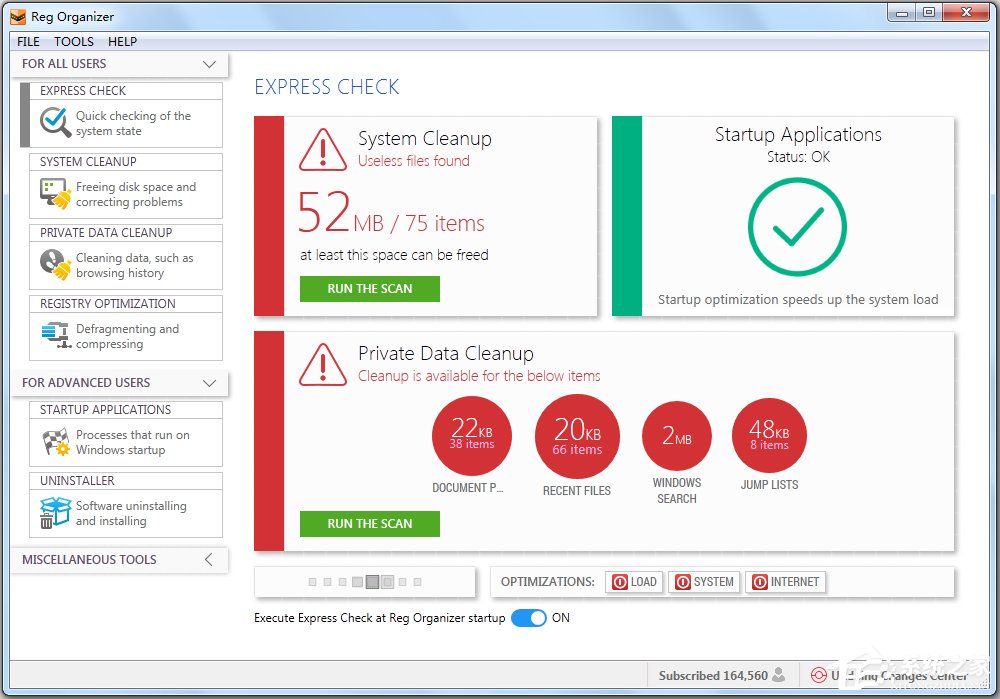Click the Document P... 22 KB circle
This screenshot has width=1000, height=699.
pyautogui.click(x=471, y=436)
